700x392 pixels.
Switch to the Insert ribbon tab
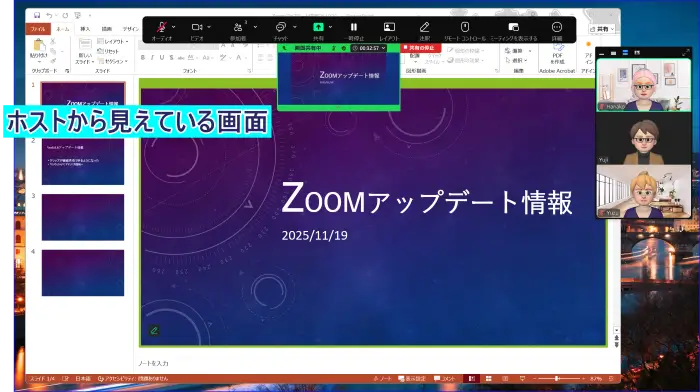pos(85,29)
